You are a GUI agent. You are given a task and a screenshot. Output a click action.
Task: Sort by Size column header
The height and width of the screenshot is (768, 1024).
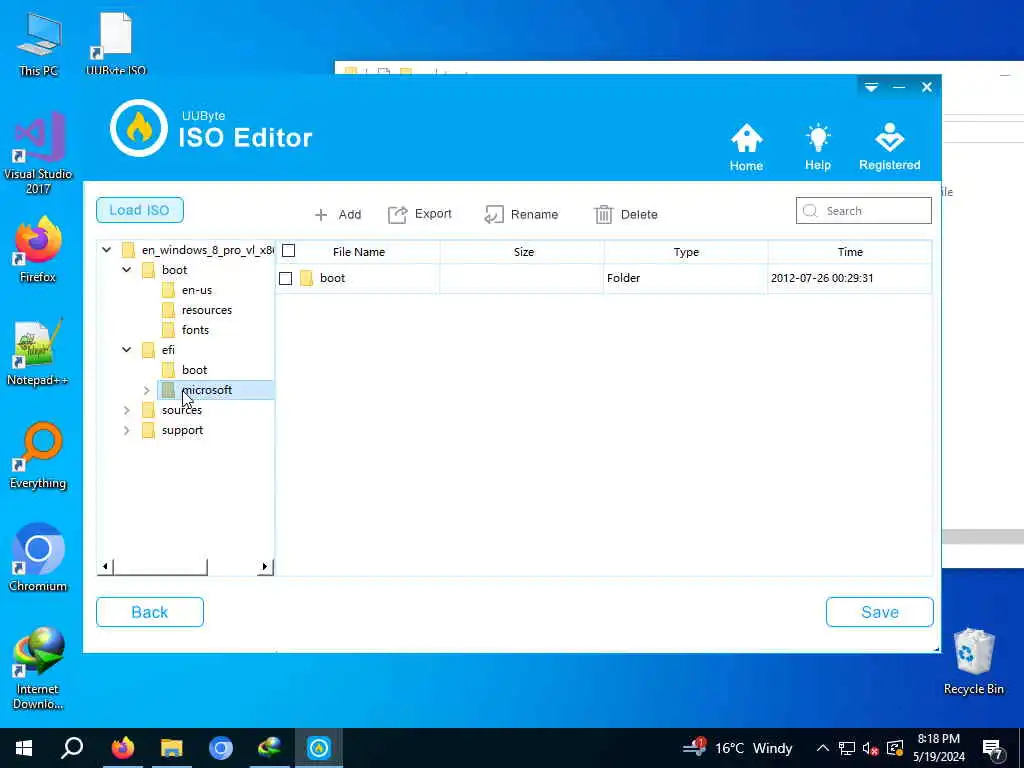pyautogui.click(x=523, y=251)
